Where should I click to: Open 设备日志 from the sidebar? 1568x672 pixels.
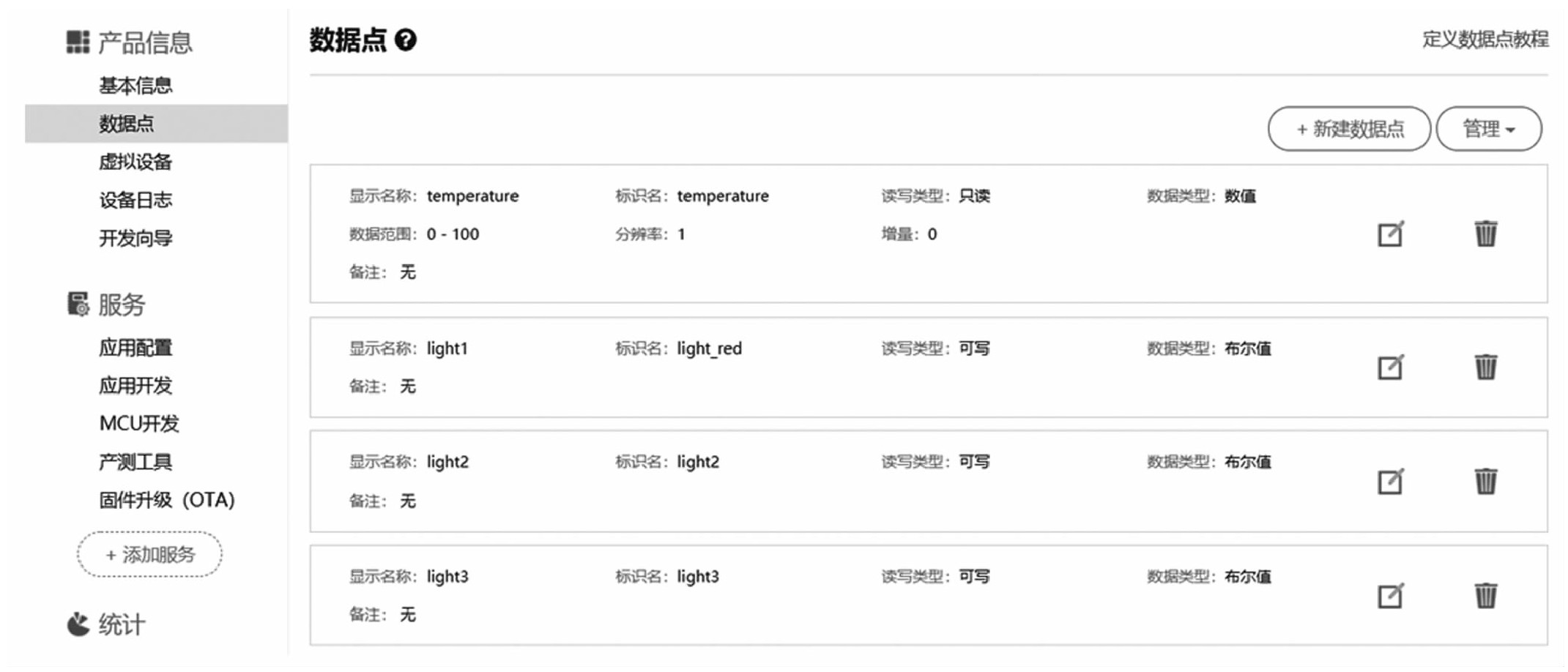tap(135, 200)
